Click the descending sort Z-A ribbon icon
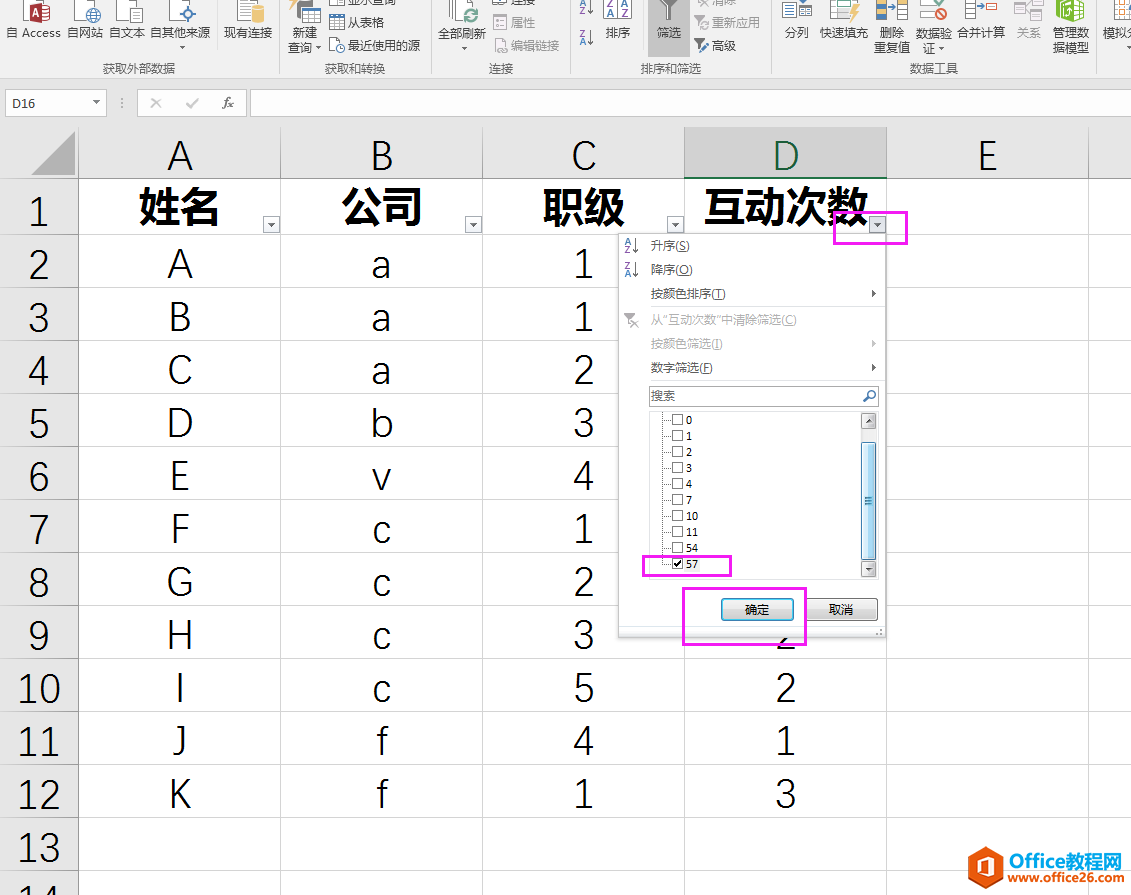 coord(586,36)
